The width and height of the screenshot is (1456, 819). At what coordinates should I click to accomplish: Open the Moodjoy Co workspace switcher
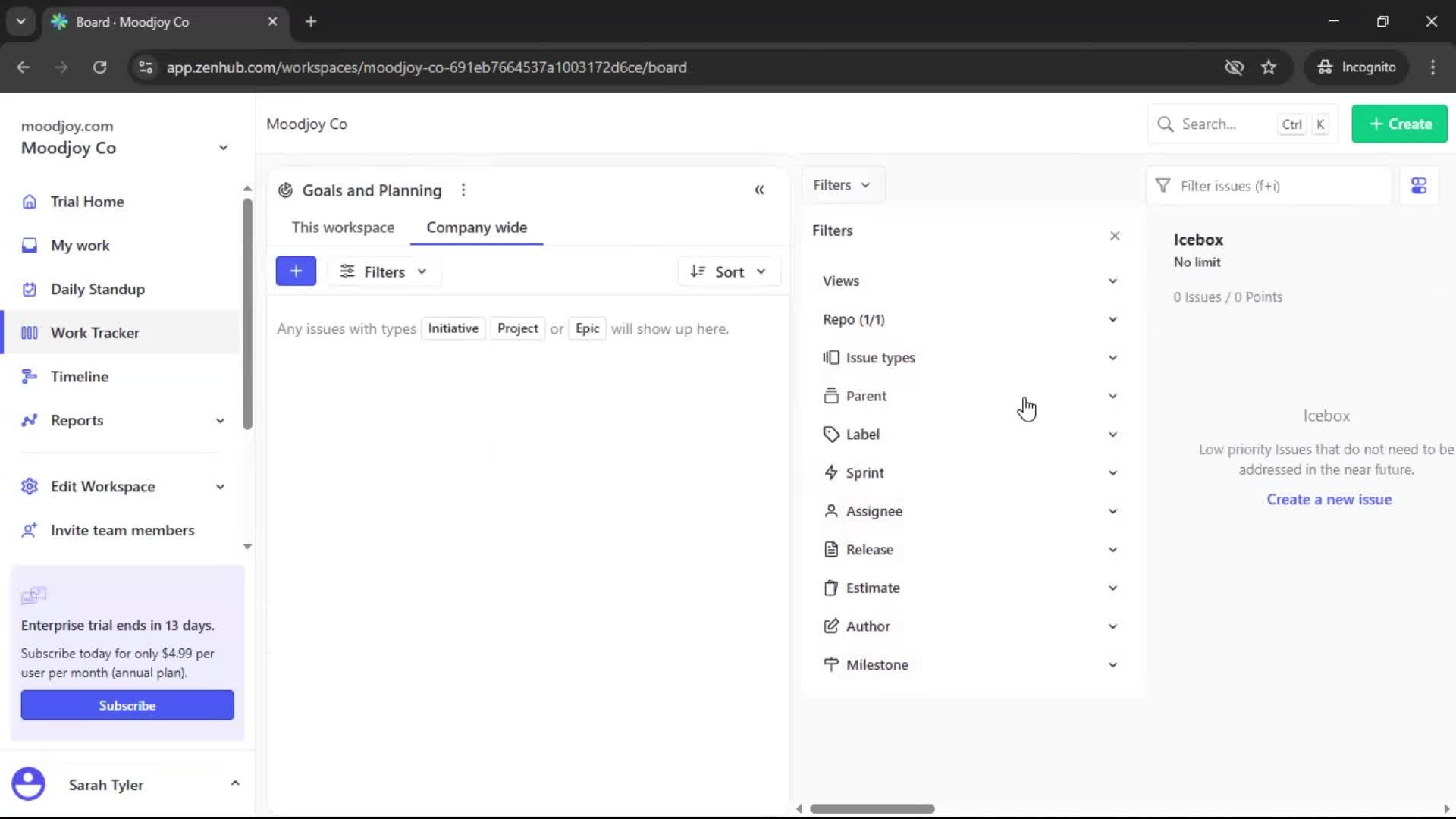click(x=222, y=147)
